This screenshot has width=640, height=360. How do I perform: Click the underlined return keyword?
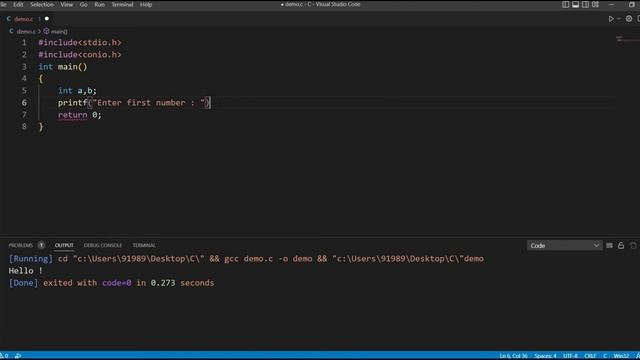(73, 115)
